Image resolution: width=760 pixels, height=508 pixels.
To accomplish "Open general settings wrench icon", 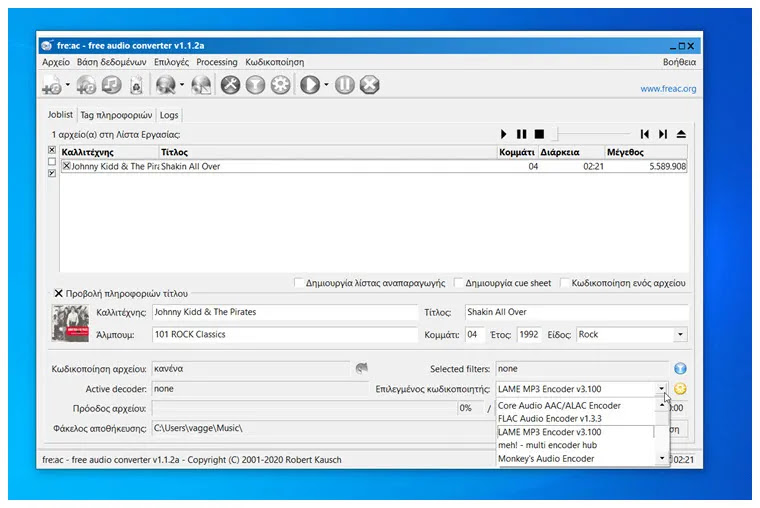I will click(x=231, y=85).
